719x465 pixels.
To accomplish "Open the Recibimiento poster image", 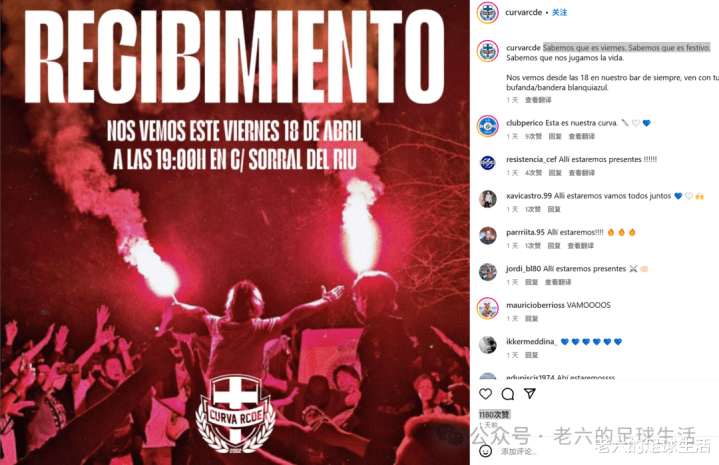I will point(235,232).
